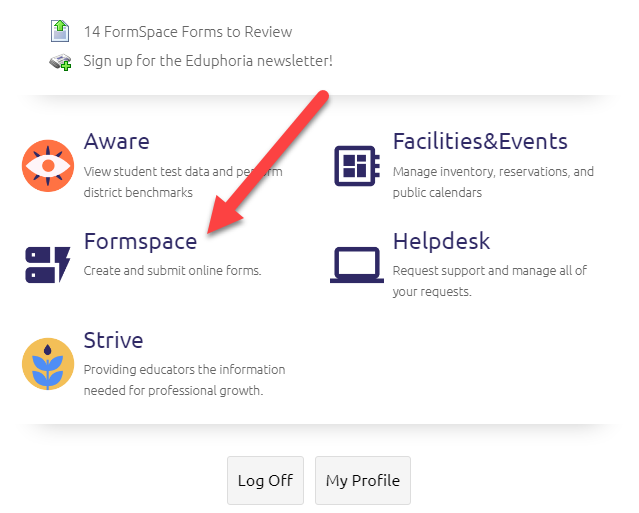Click the Helpdesk laptop icon
The height and width of the screenshot is (513, 639).
pos(357,264)
